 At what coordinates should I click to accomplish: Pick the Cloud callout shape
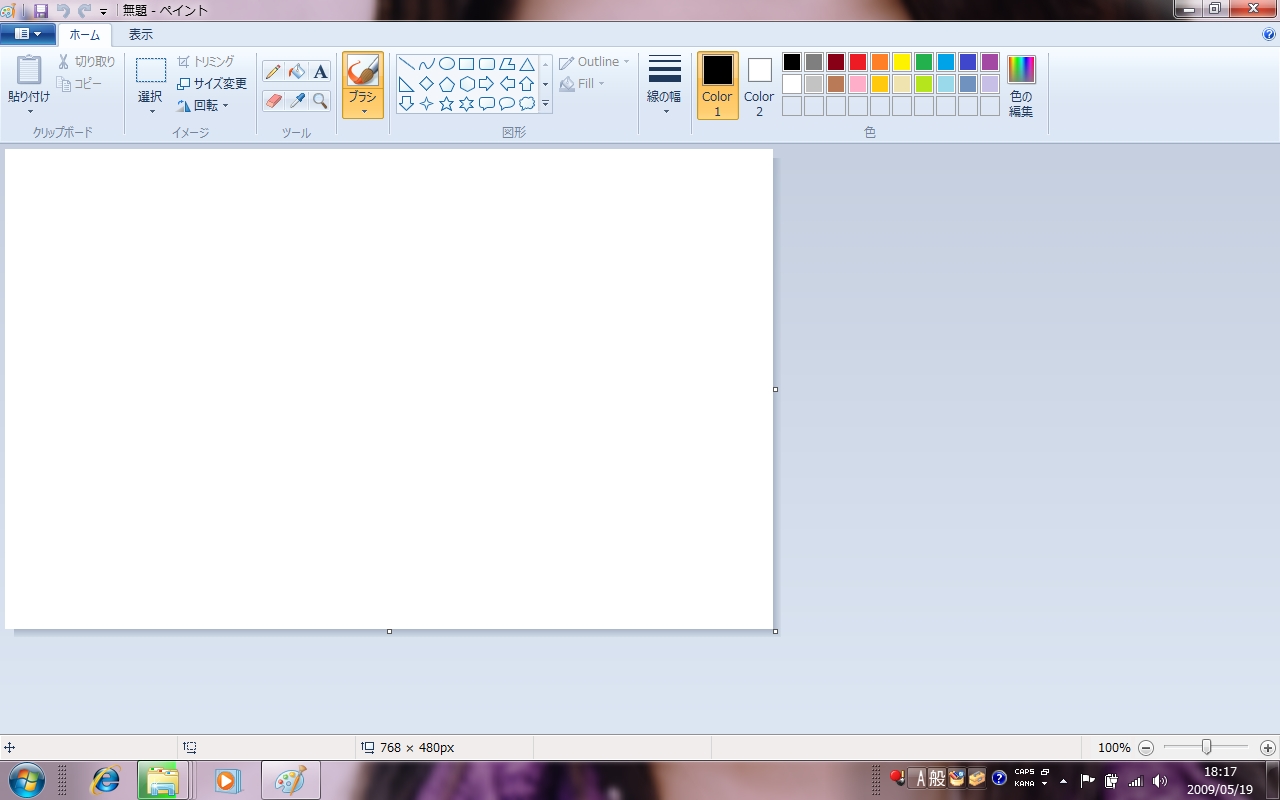(527, 103)
